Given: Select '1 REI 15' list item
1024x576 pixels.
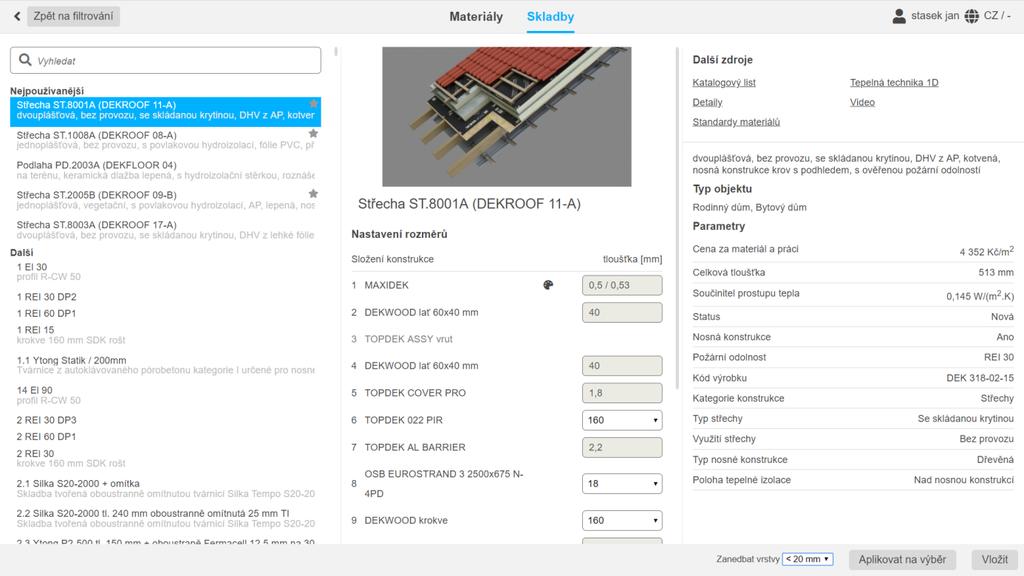Looking at the screenshot, I should point(165,335).
